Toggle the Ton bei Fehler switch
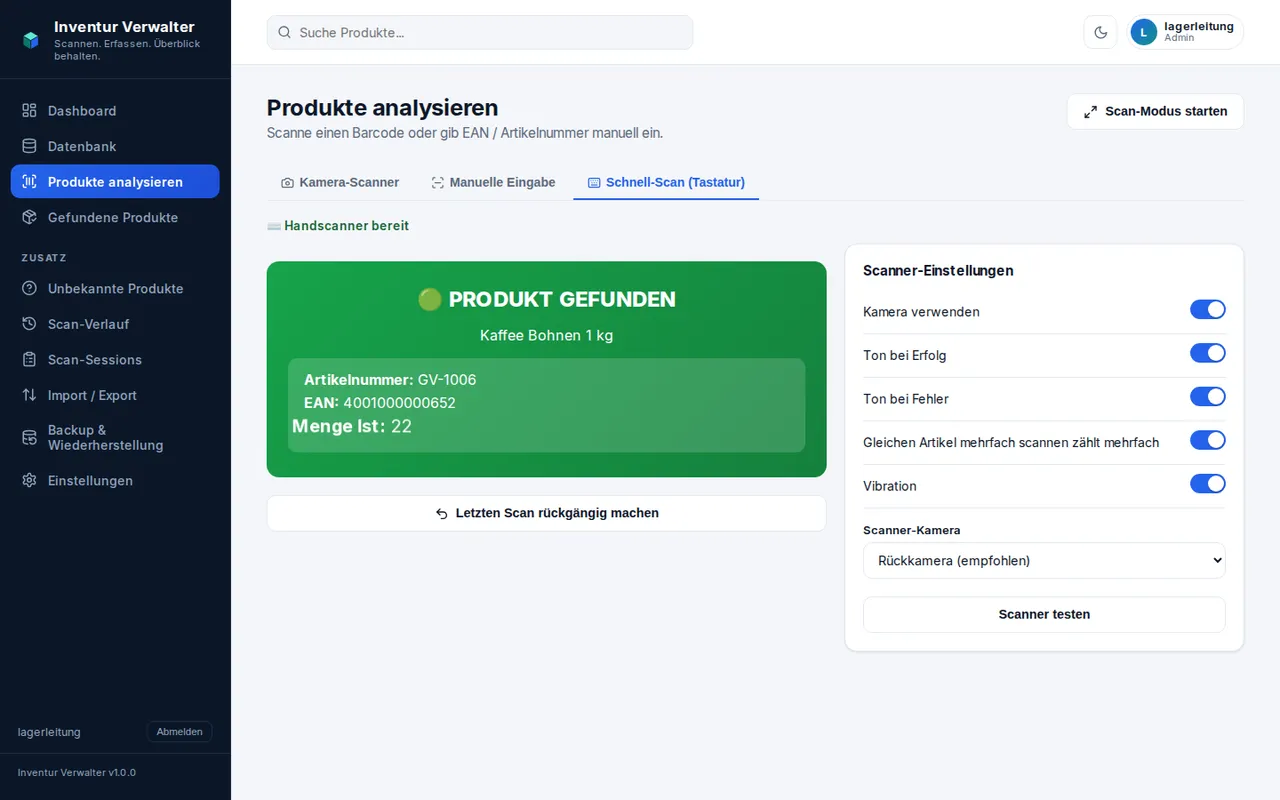This screenshot has width=1280, height=800. pyautogui.click(x=1208, y=397)
